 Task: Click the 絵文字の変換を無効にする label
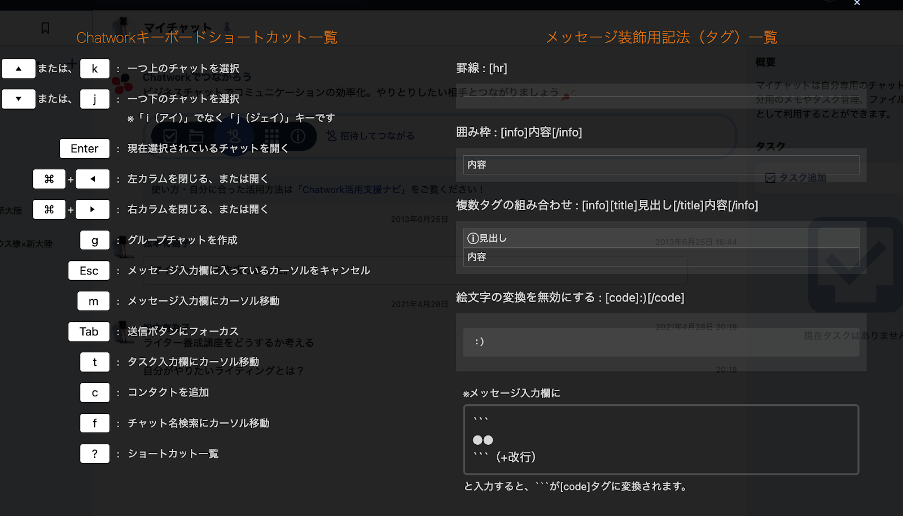(x=570, y=297)
